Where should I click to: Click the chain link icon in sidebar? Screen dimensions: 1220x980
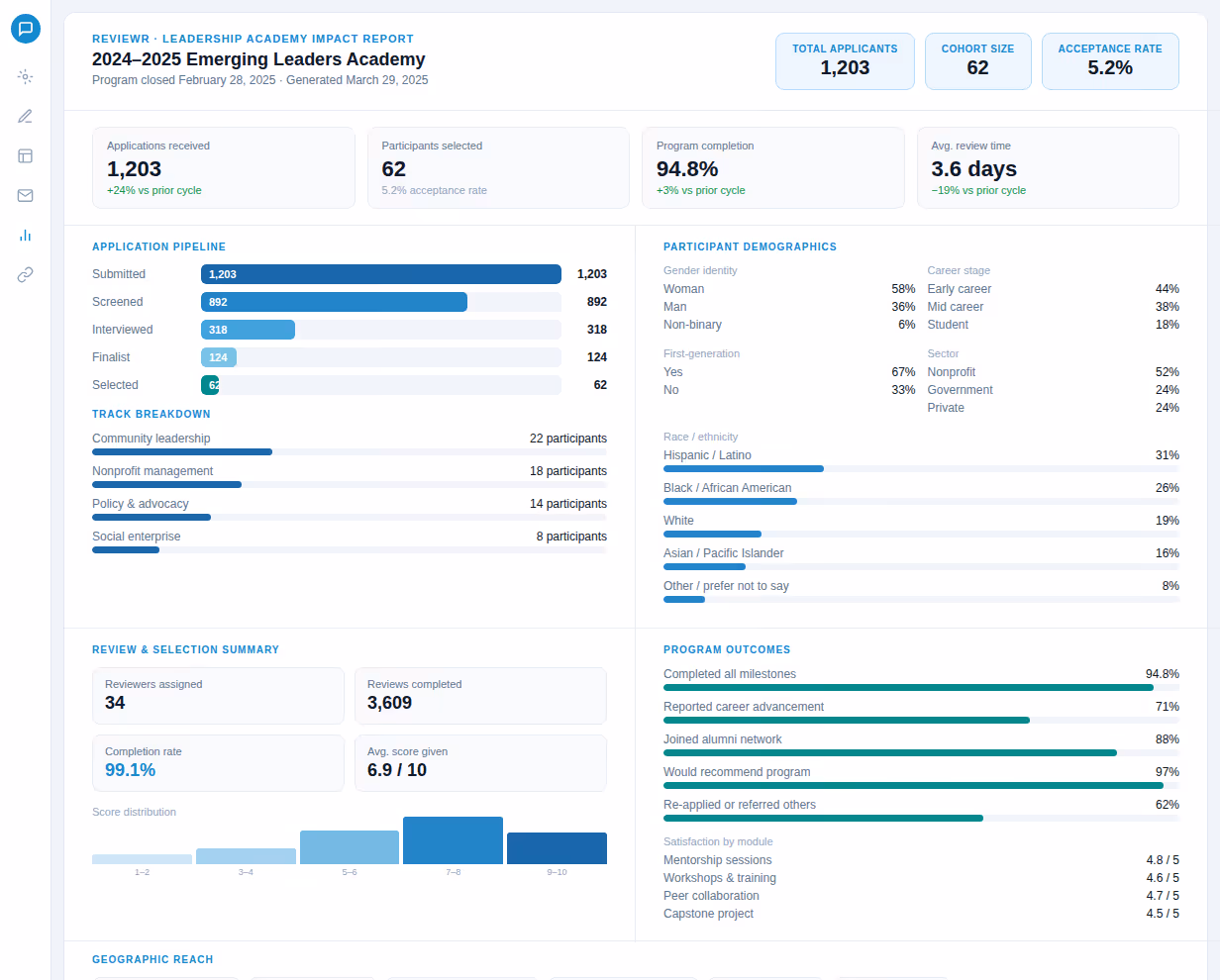tap(26, 274)
